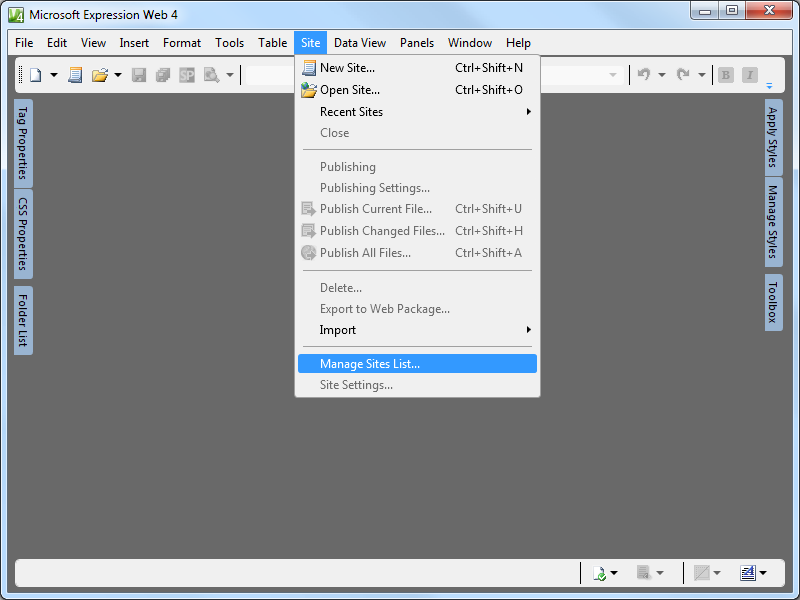Click the New Document toolbar icon
The image size is (800, 600).
36,76
